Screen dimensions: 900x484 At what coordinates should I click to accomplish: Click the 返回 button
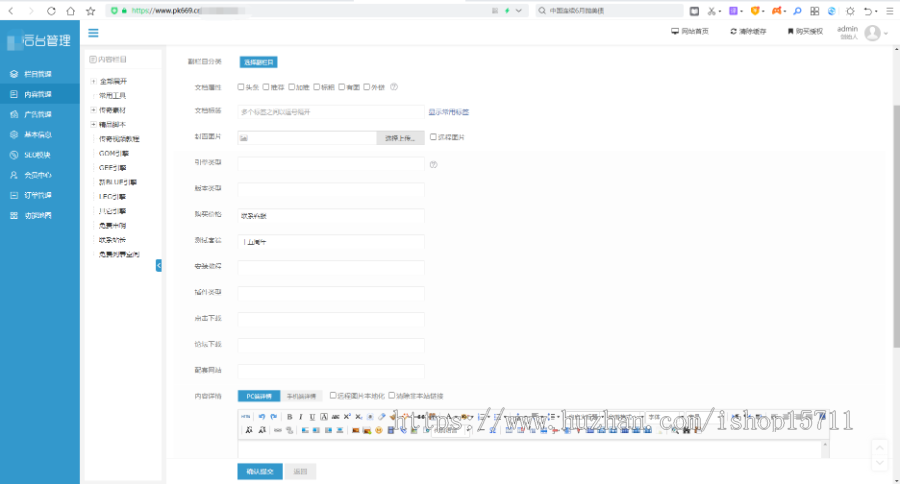[x=300, y=471]
